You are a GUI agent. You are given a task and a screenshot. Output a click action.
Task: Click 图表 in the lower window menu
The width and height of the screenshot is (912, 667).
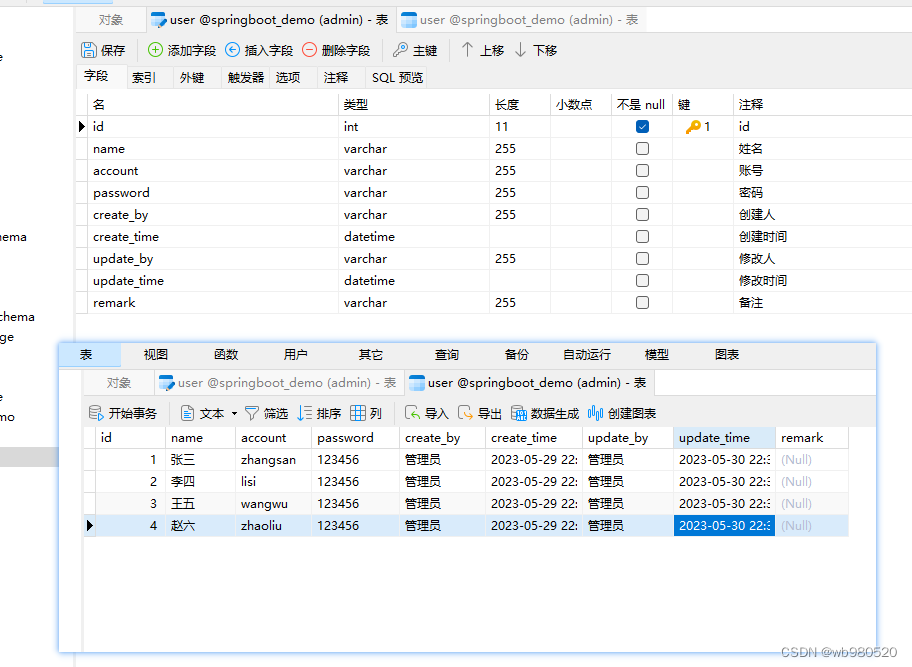[x=727, y=355]
